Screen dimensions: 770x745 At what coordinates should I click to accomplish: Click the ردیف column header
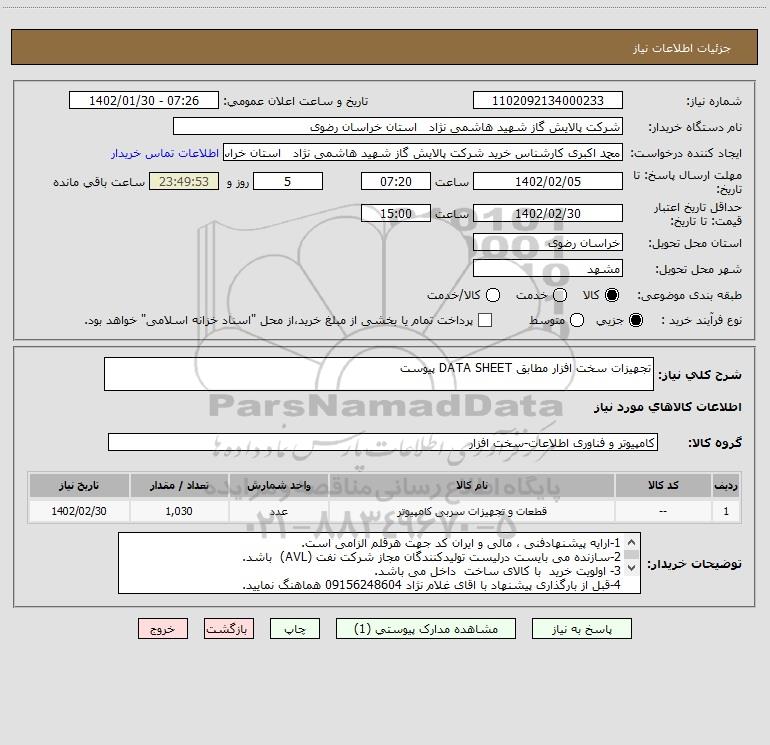726,485
